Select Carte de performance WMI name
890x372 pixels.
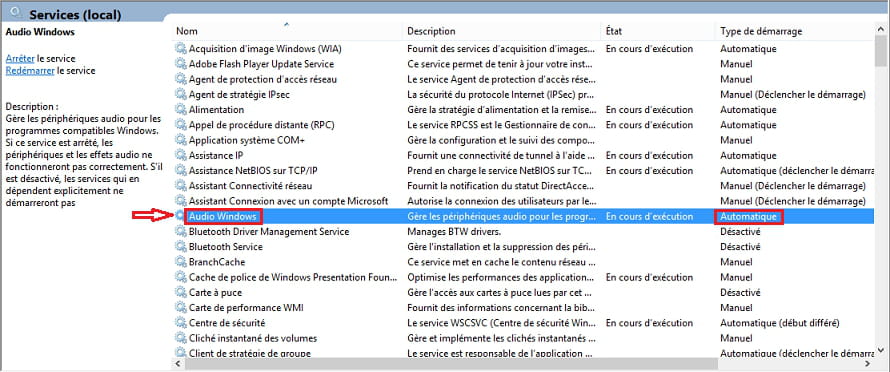pyautogui.click(x=246, y=308)
